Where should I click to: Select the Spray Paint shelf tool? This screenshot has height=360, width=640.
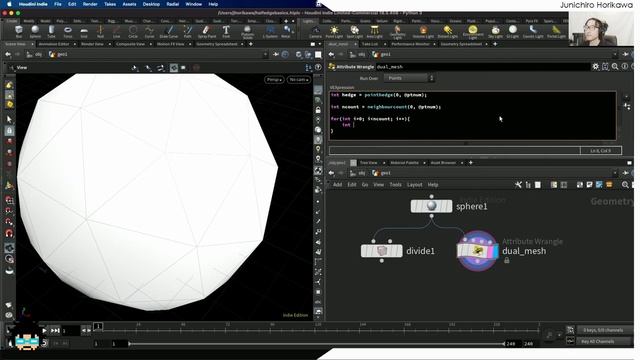[x=207, y=31]
